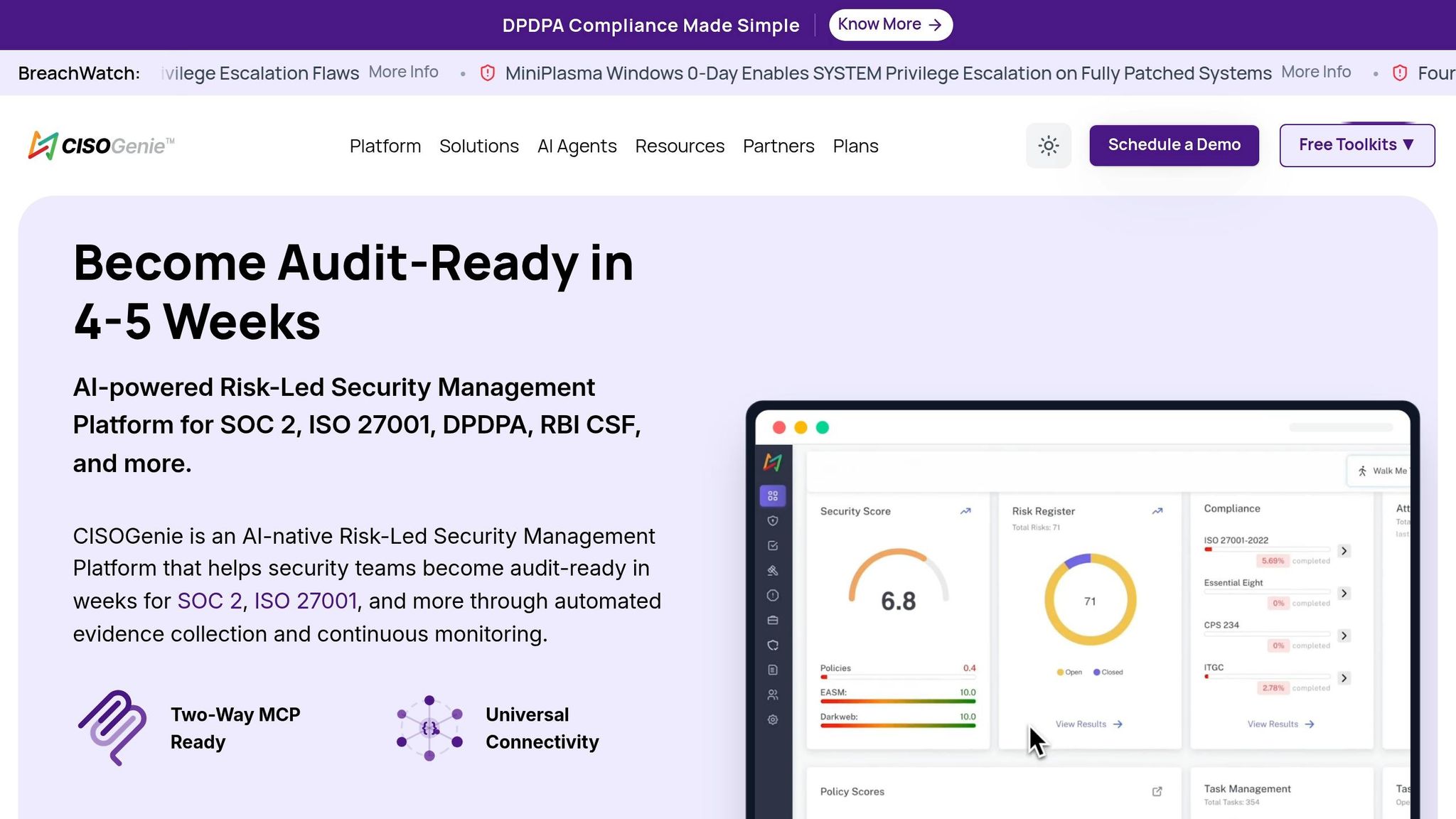Click the gavel icon in preview sidebar
The image size is (1456, 819).
773,570
